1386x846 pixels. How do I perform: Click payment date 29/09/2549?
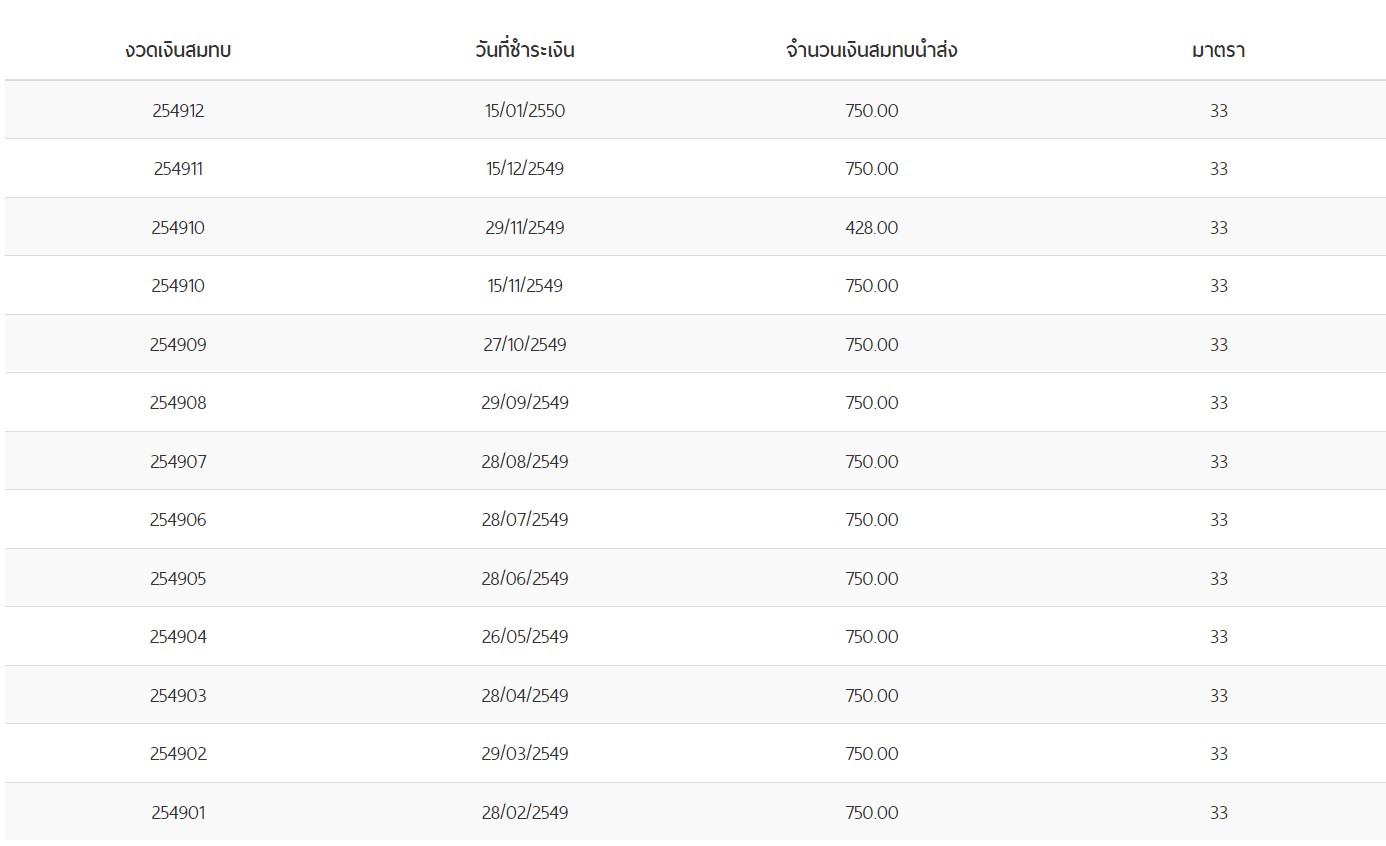tap(525, 403)
